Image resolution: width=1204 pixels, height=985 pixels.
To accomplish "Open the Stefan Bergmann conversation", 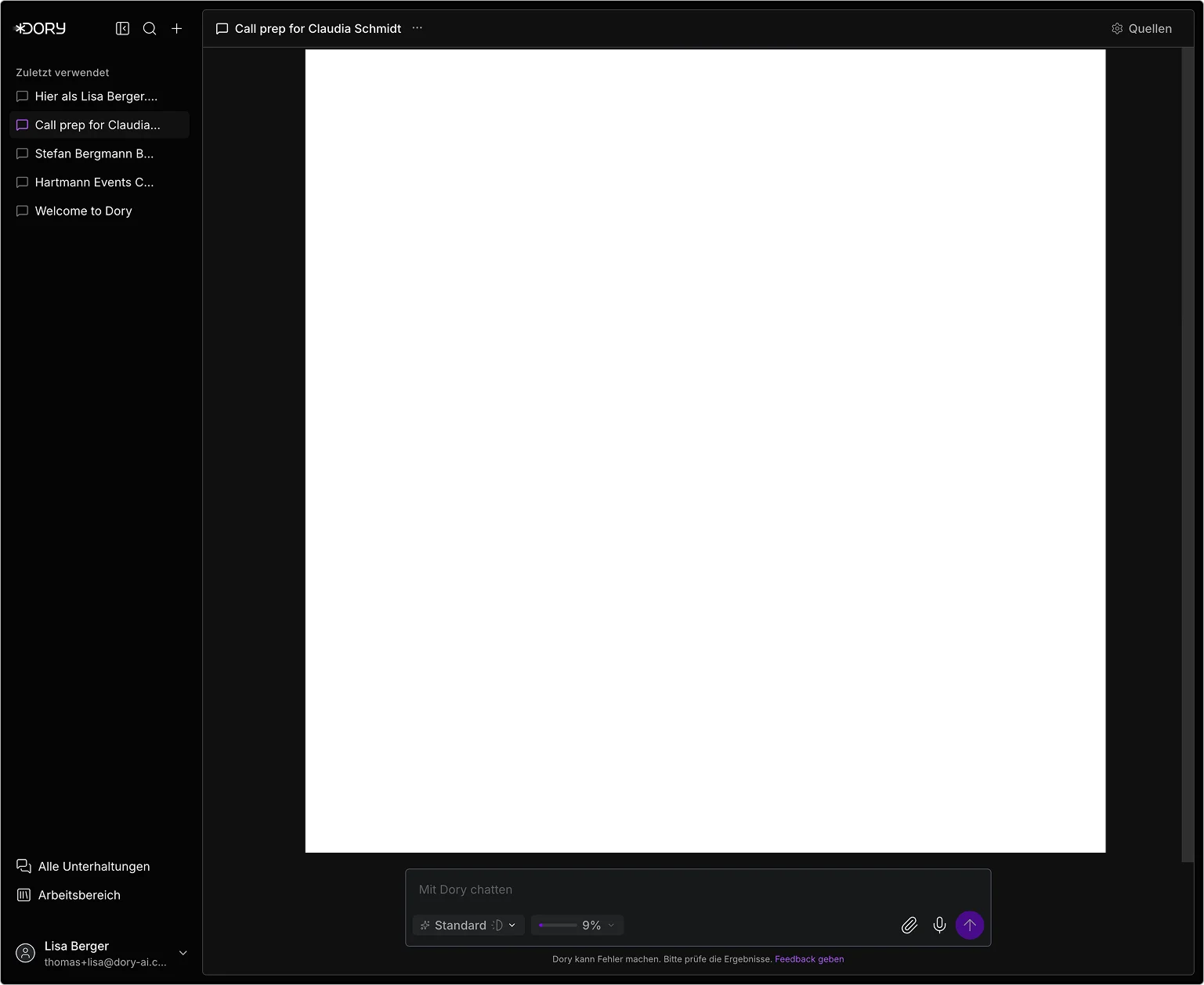I will click(x=94, y=153).
